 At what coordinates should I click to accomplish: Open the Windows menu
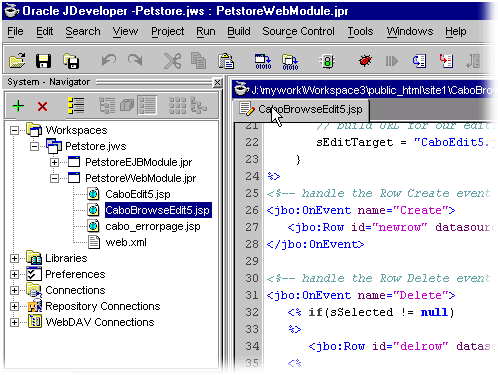(x=410, y=31)
